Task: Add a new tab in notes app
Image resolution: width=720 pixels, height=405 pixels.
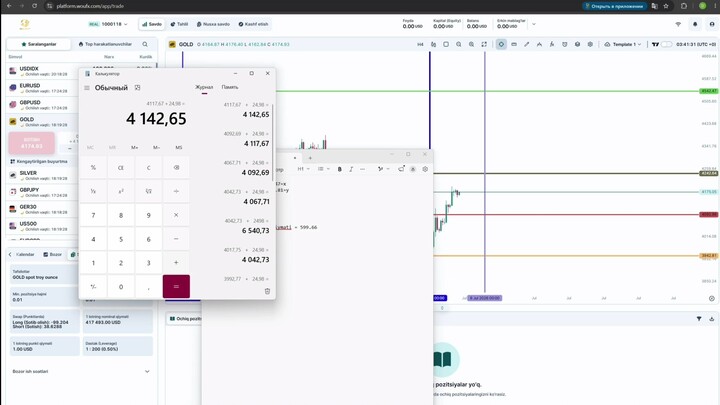Action: coord(310,158)
